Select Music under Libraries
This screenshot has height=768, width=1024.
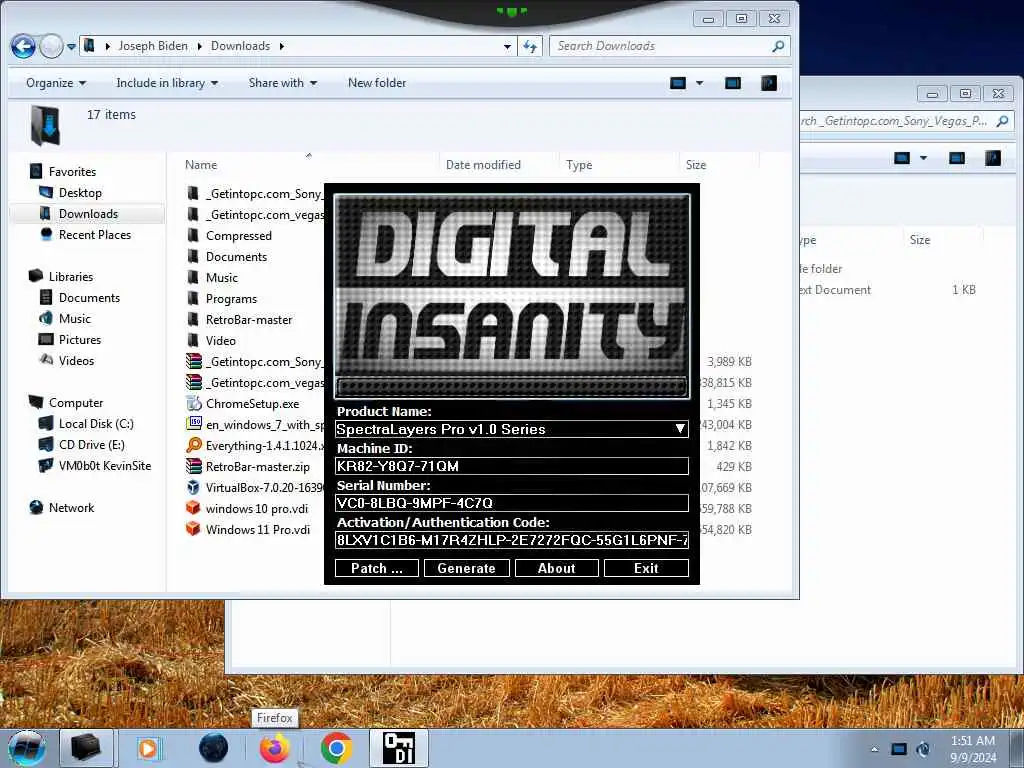74,319
